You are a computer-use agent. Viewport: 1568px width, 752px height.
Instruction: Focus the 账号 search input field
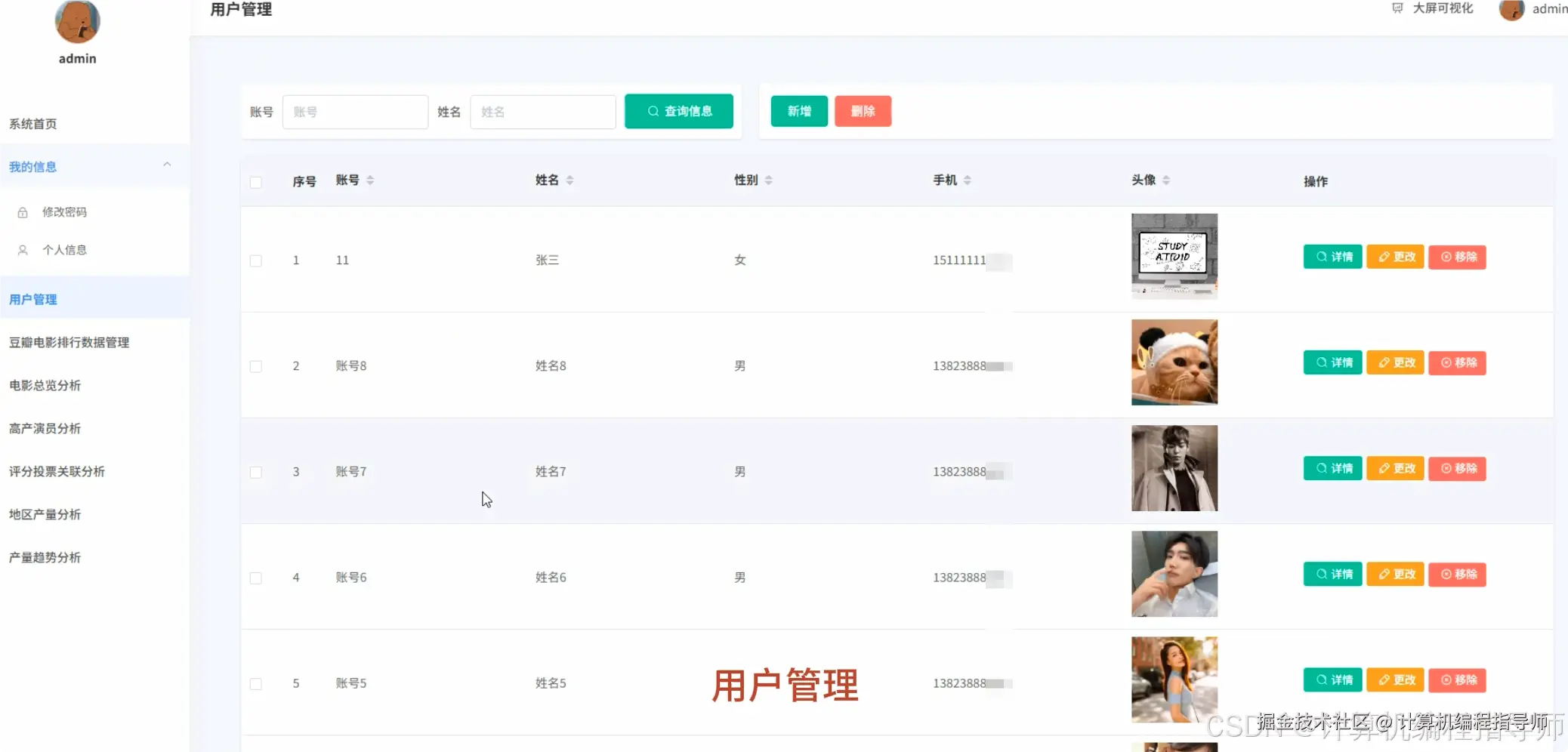355,112
